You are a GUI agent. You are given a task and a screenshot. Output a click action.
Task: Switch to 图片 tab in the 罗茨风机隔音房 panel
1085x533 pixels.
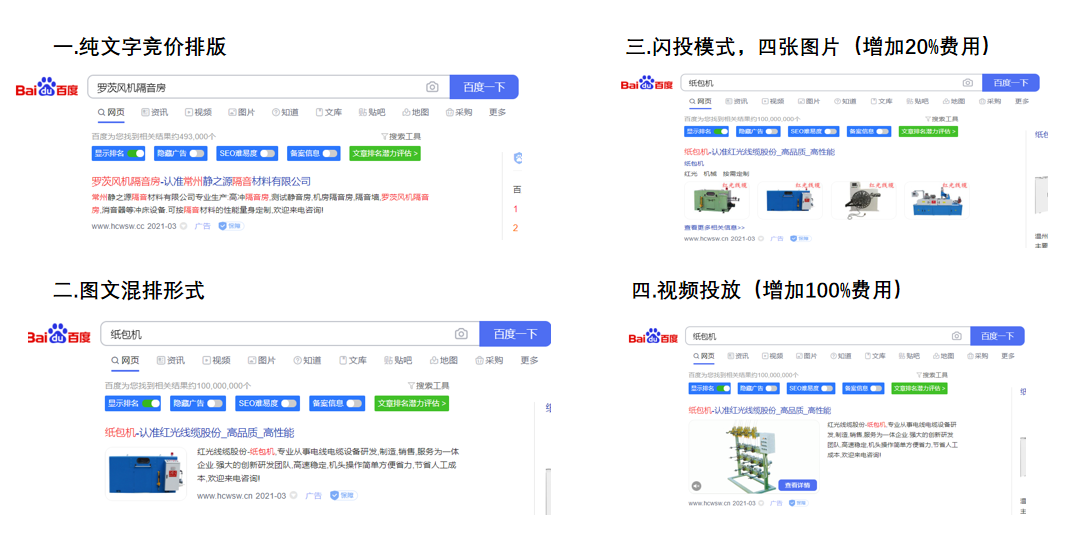click(x=241, y=113)
